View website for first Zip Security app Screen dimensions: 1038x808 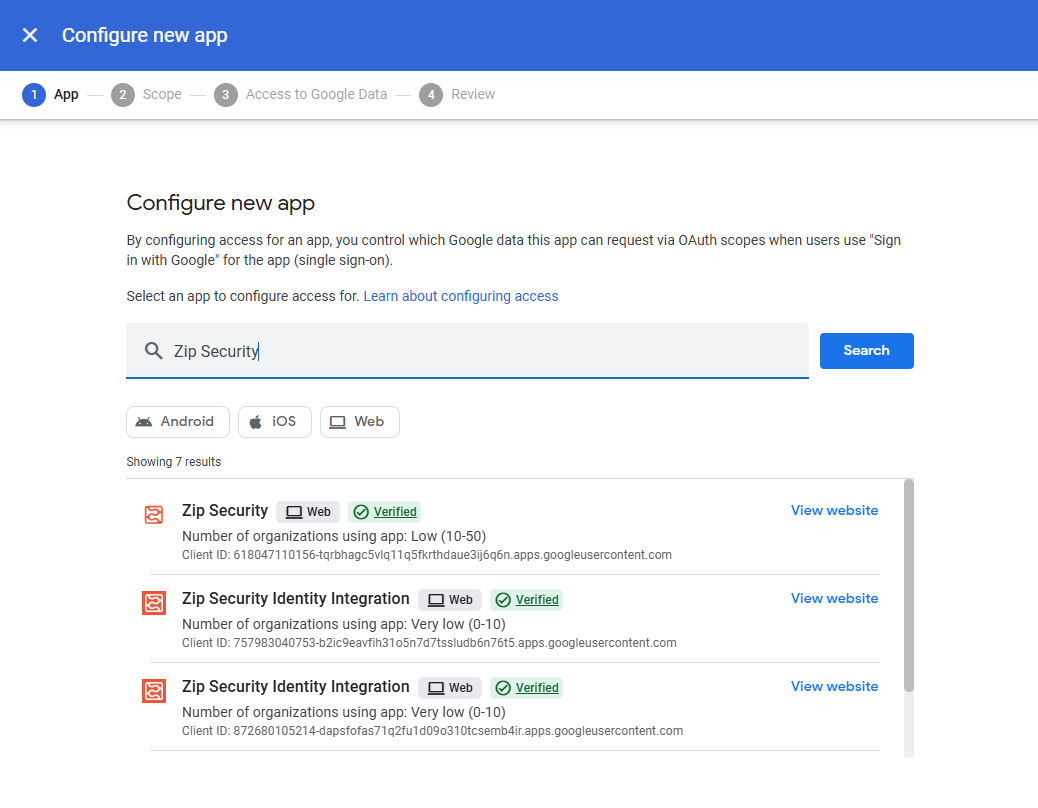pos(834,511)
